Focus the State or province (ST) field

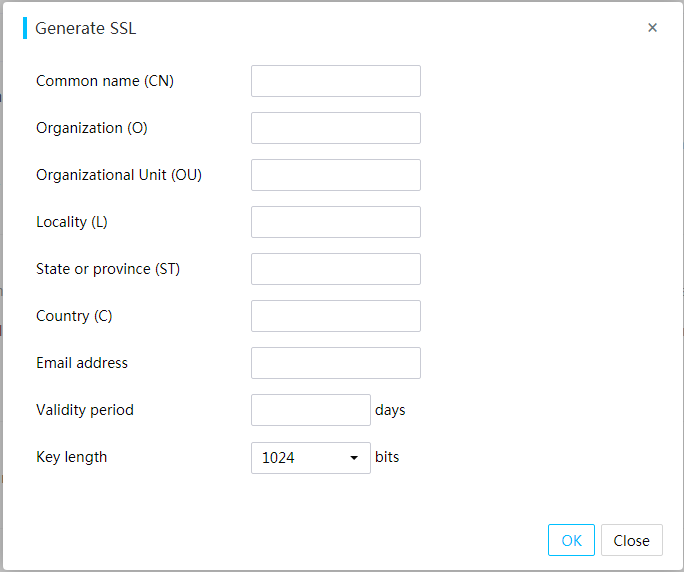(335, 269)
